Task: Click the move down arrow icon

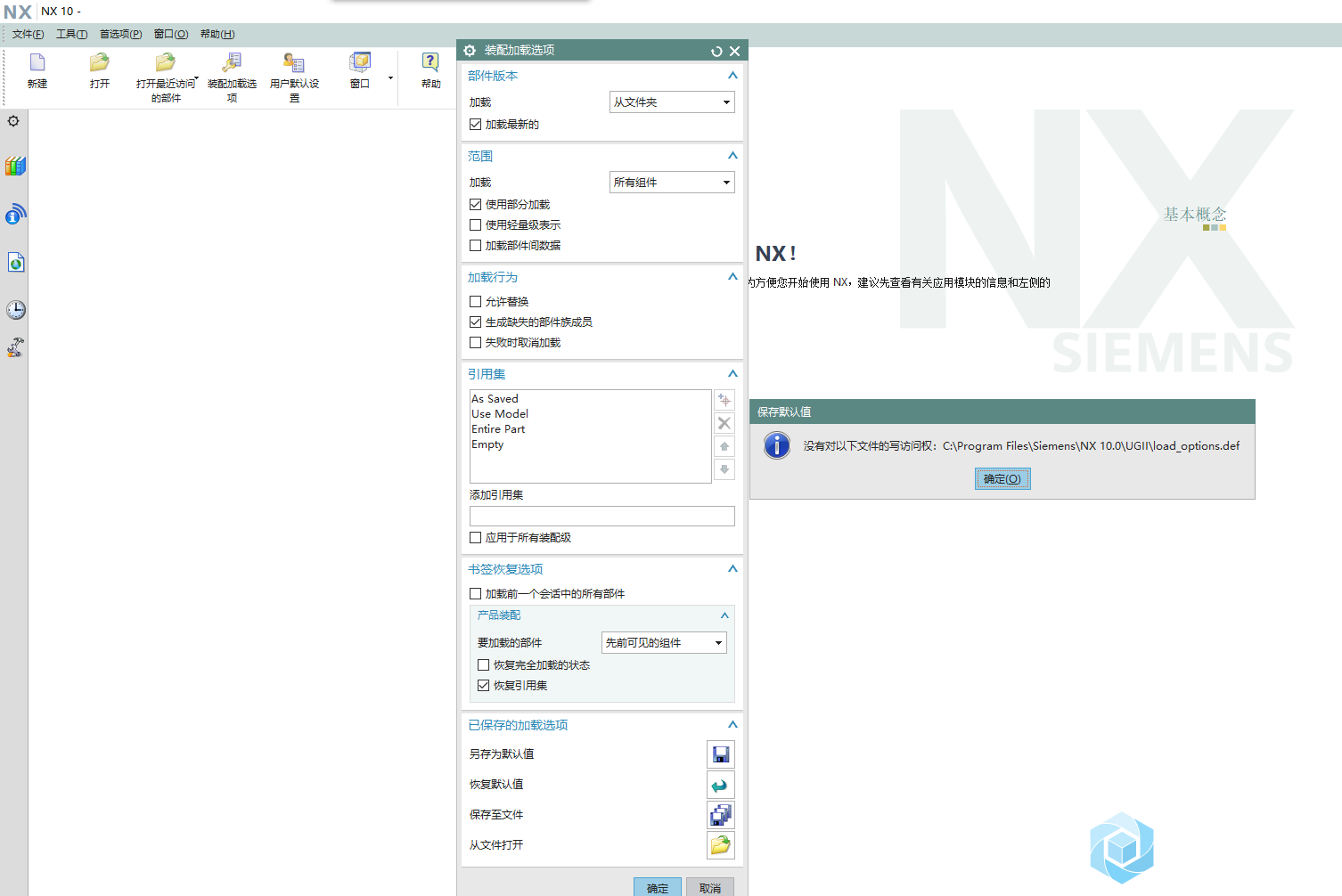Action: click(724, 469)
